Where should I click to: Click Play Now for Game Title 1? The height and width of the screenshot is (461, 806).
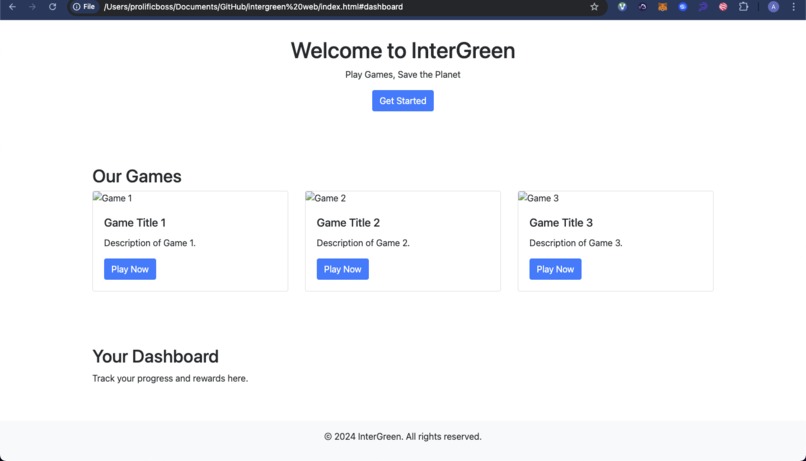point(130,269)
